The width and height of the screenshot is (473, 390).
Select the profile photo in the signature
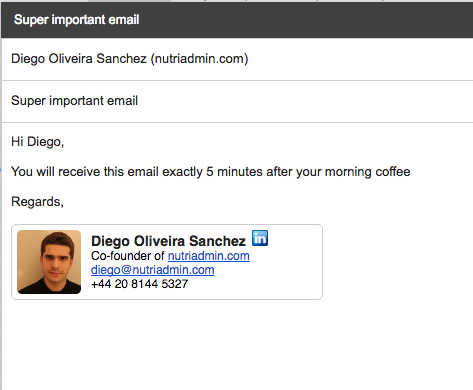coord(49,262)
